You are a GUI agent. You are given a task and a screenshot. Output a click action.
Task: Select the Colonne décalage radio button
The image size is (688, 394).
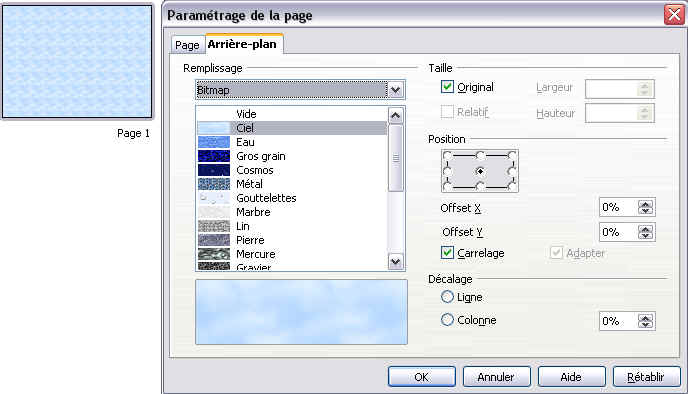click(x=447, y=320)
